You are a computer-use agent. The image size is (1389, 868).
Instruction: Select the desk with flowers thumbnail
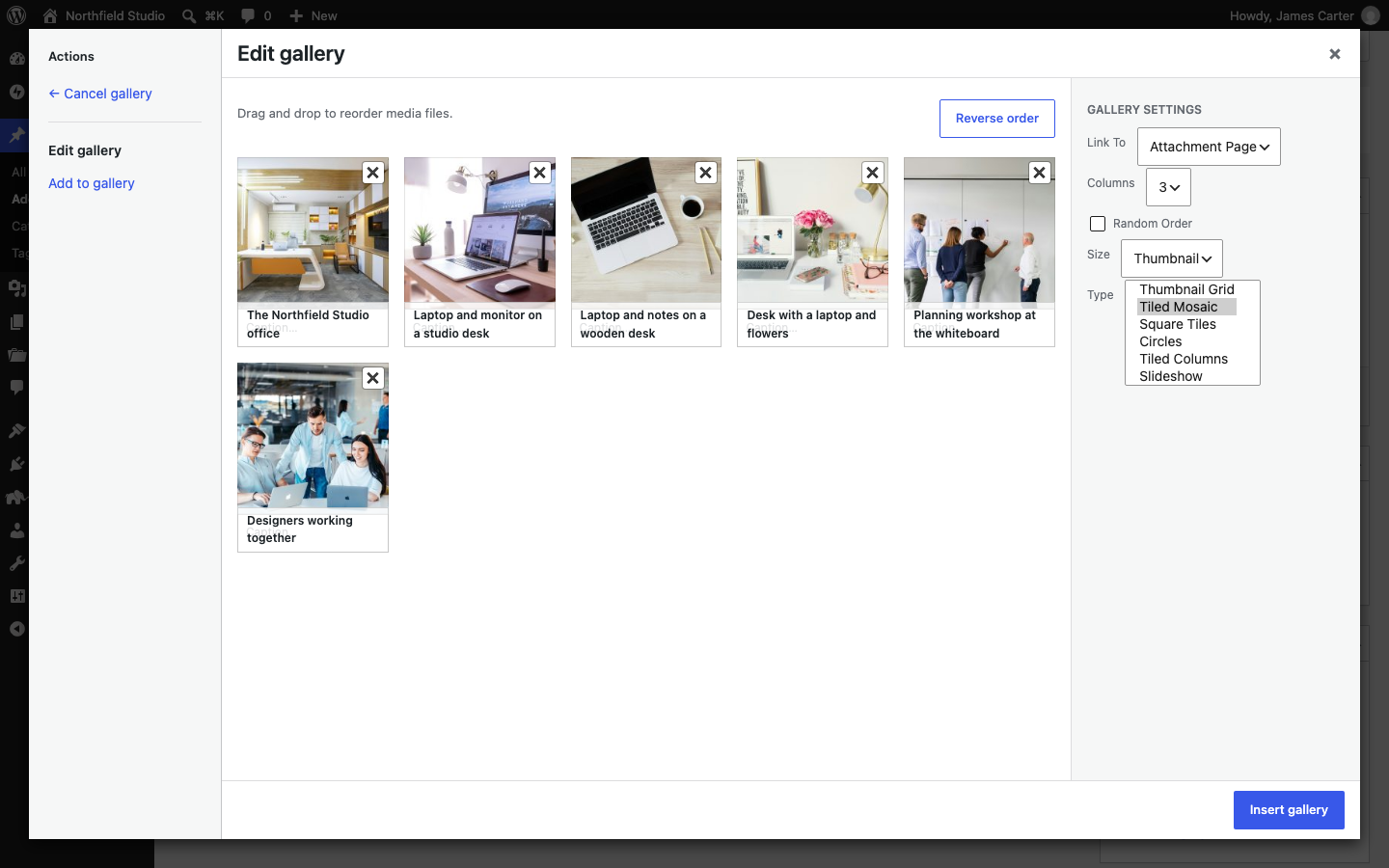click(813, 231)
